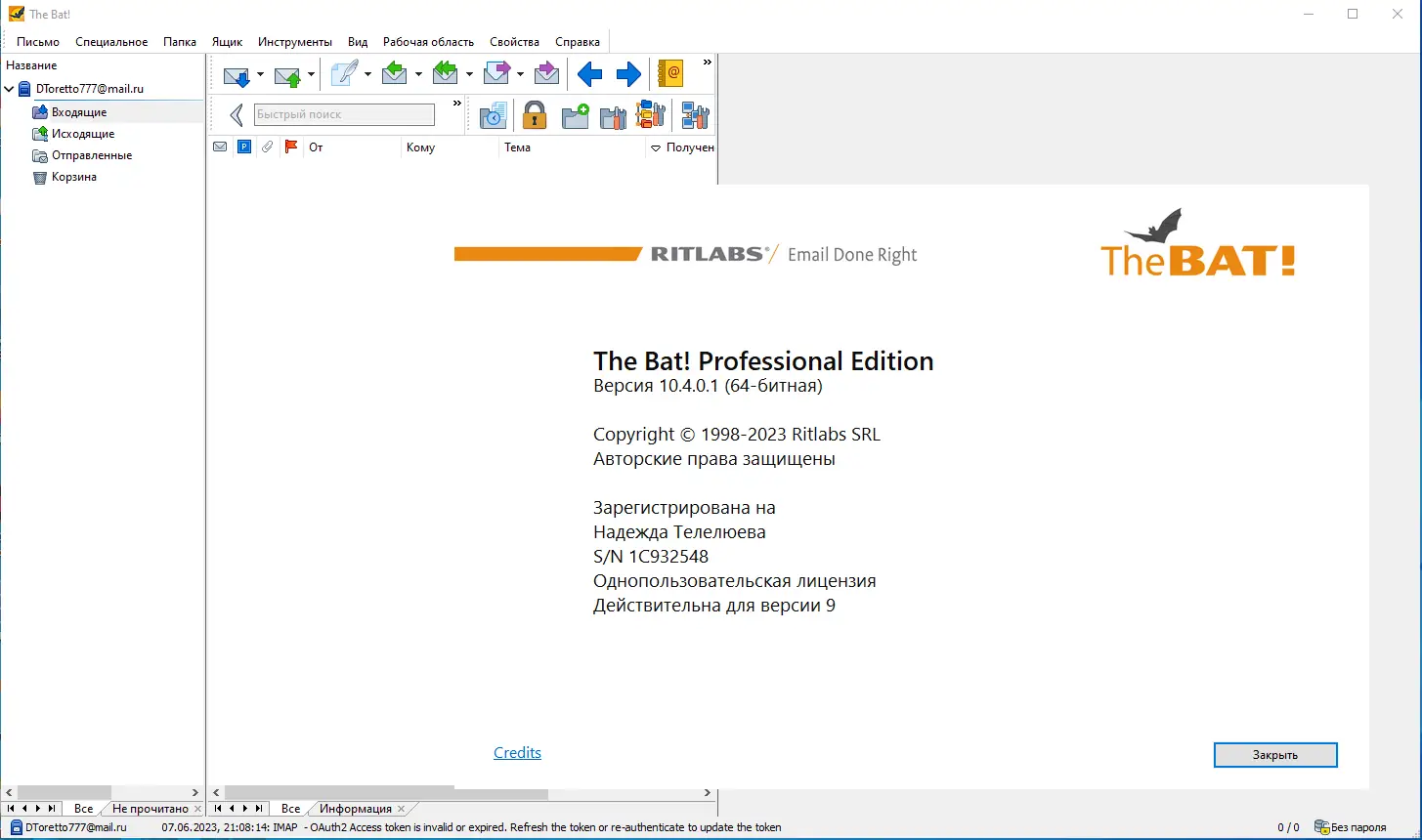Open the Специальное menu
This screenshot has width=1422, height=840.
(111, 42)
